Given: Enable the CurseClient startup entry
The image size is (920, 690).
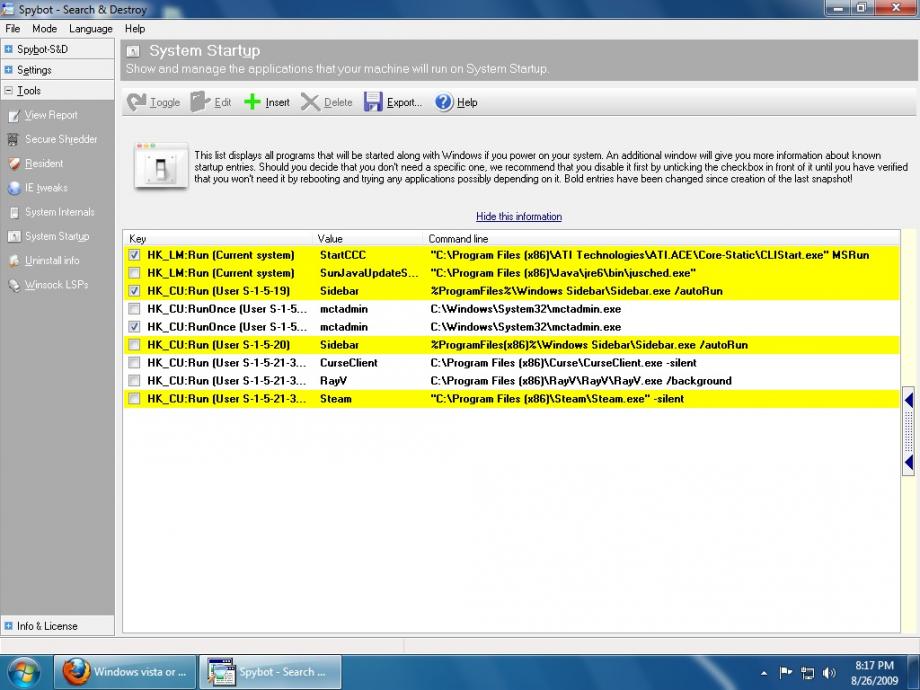Looking at the screenshot, I should [134, 363].
